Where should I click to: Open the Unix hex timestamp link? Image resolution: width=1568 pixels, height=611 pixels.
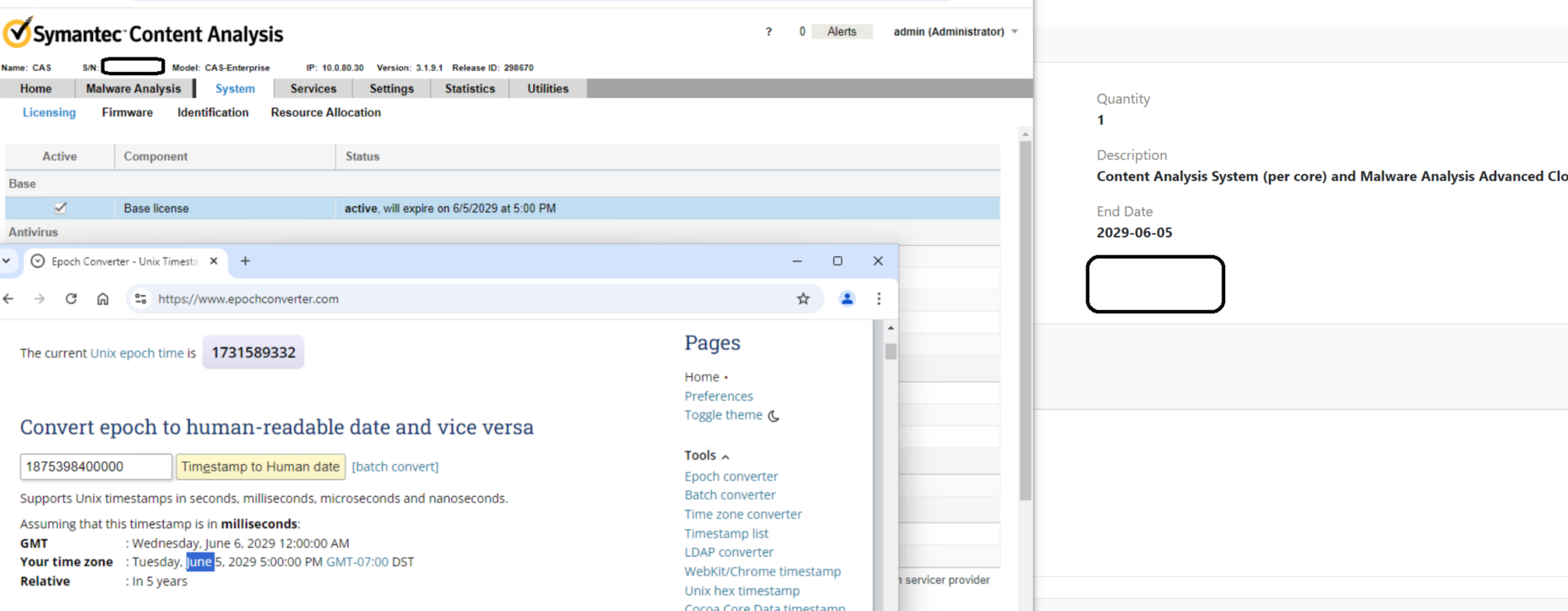point(742,592)
